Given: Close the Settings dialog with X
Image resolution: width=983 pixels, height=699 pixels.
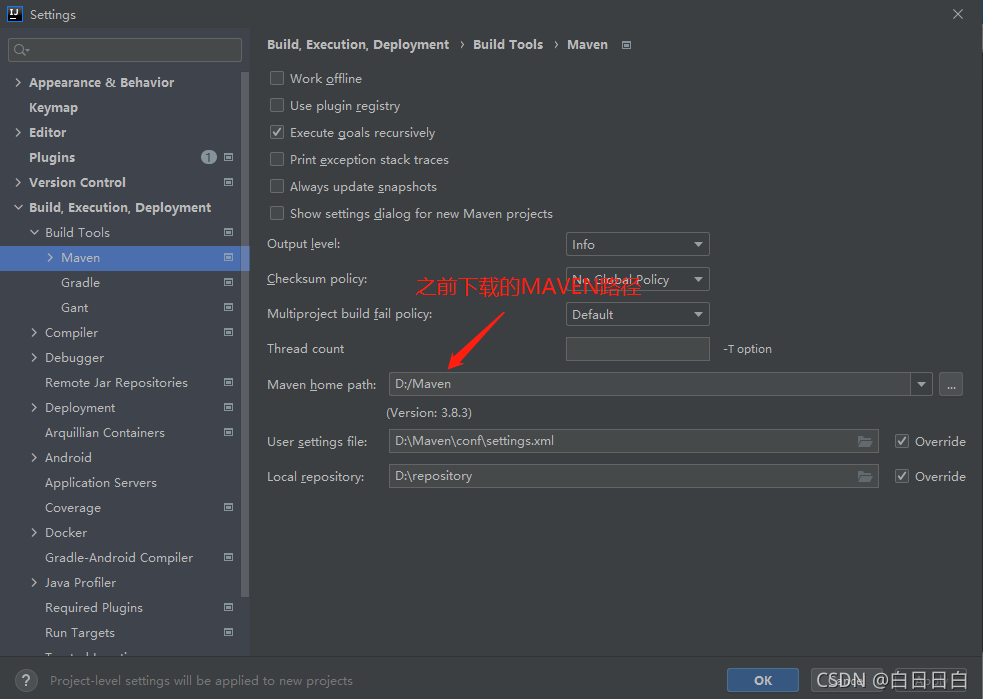Looking at the screenshot, I should pyautogui.click(x=958, y=14).
